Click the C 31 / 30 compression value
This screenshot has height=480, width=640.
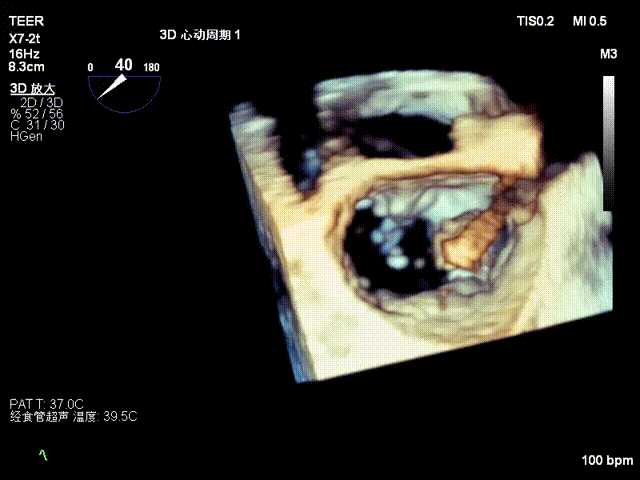37,124
